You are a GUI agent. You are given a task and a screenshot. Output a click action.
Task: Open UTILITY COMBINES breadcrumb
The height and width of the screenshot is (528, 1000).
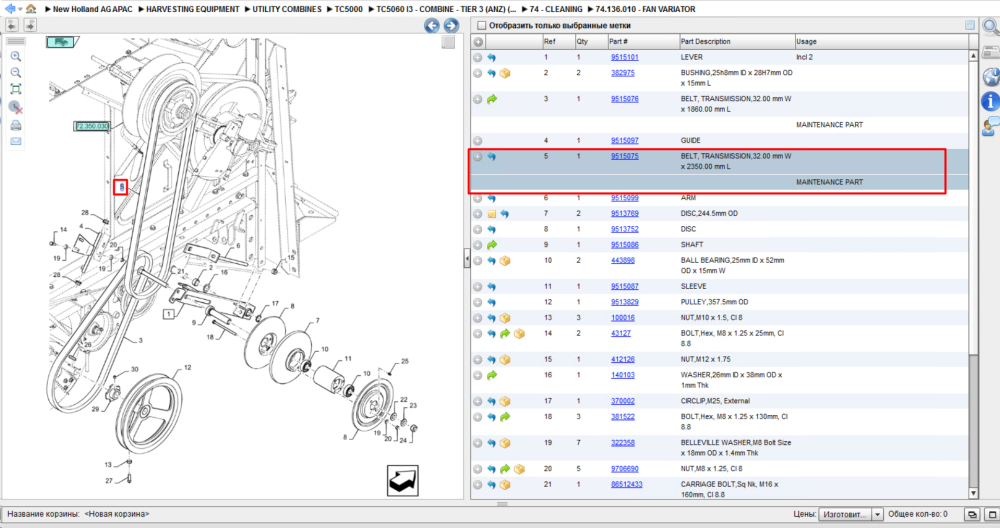tap(287, 9)
